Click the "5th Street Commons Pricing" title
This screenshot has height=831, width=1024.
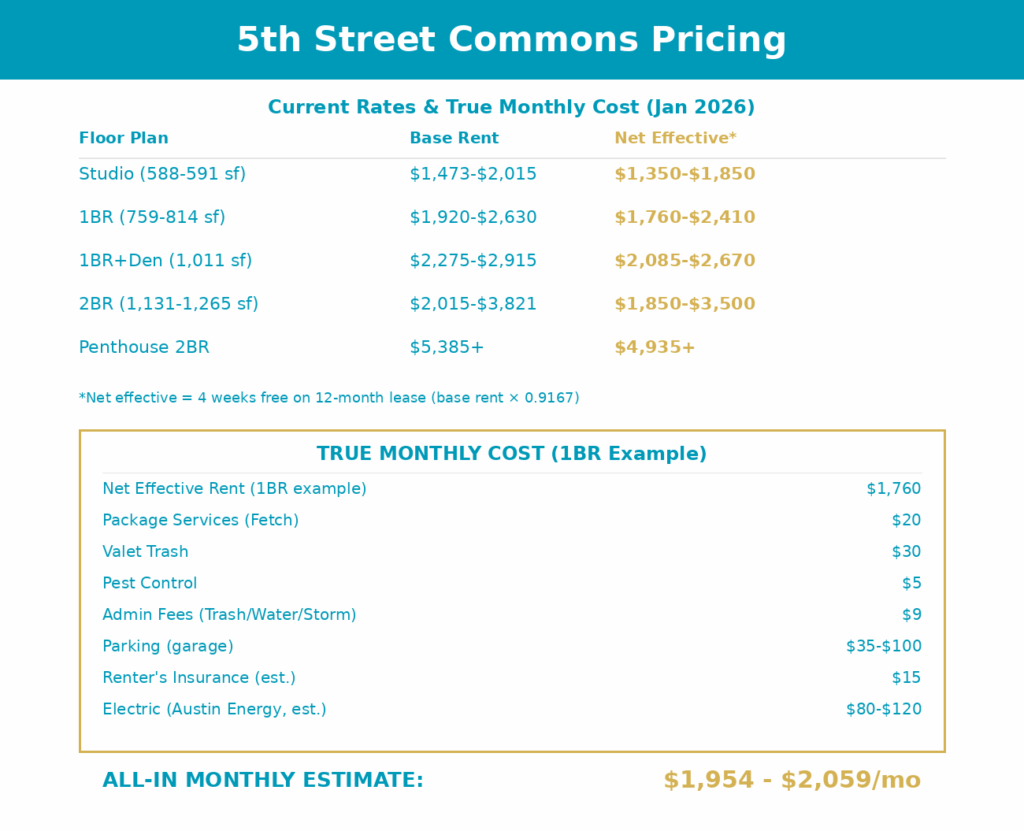point(511,40)
